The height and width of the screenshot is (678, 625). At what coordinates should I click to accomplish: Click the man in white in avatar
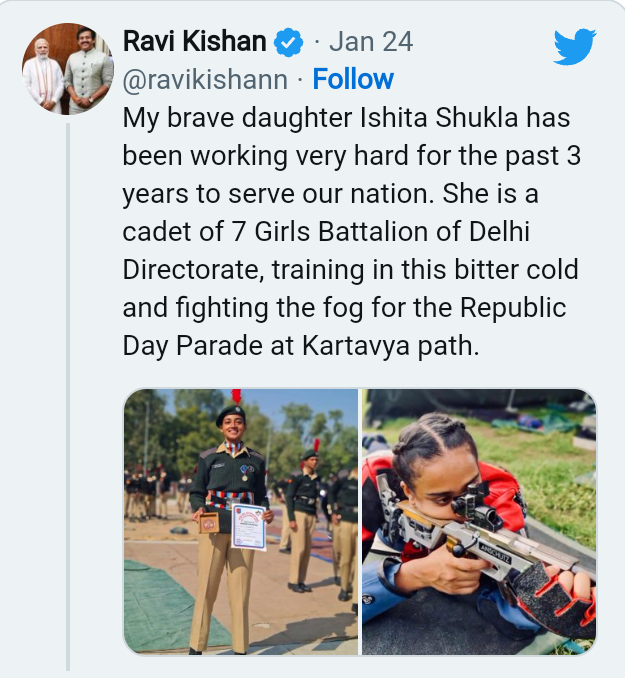pyautogui.click(x=42, y=76)
